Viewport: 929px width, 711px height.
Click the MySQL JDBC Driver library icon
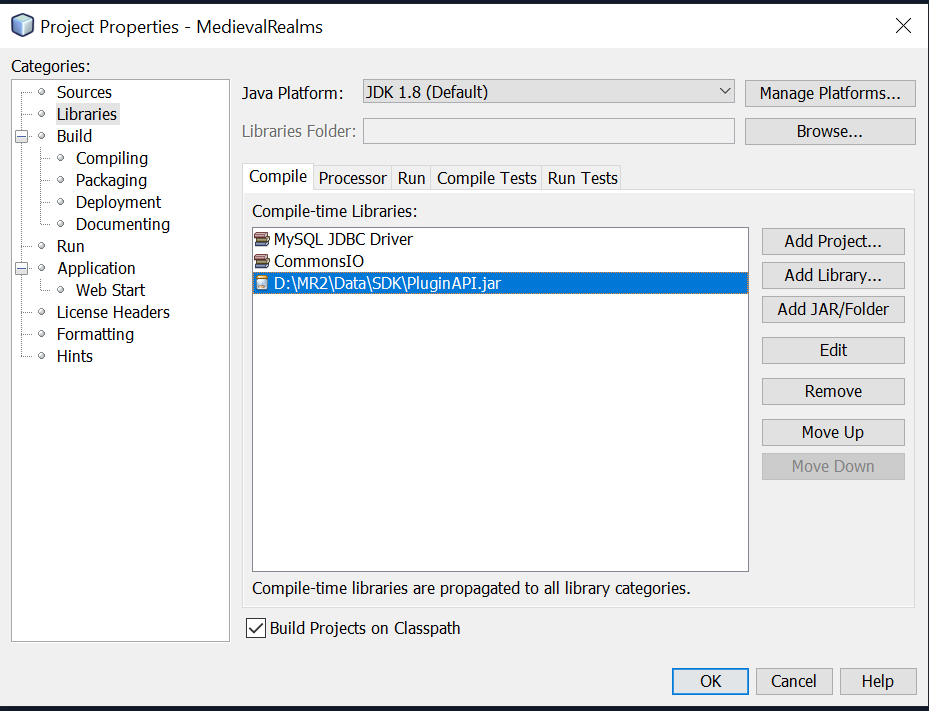pos(262,240)
